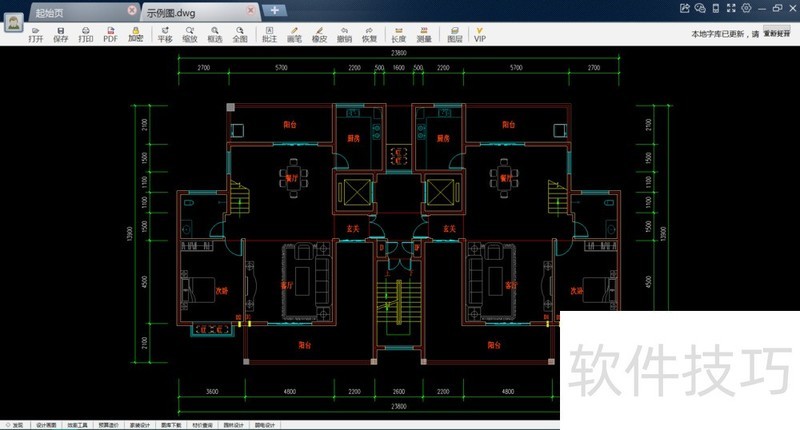Open a file with 打开 tool
The width and height of the screenshot is (800, 430).
[x=36, y=35]
